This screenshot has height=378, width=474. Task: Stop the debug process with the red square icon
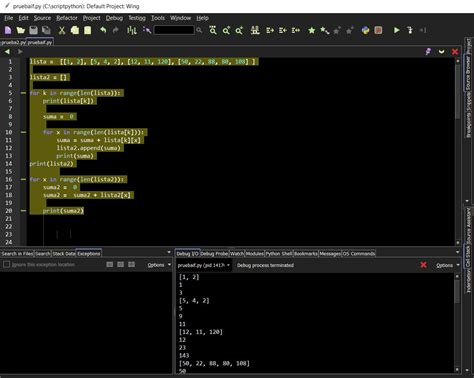click(x=378, y=30)
